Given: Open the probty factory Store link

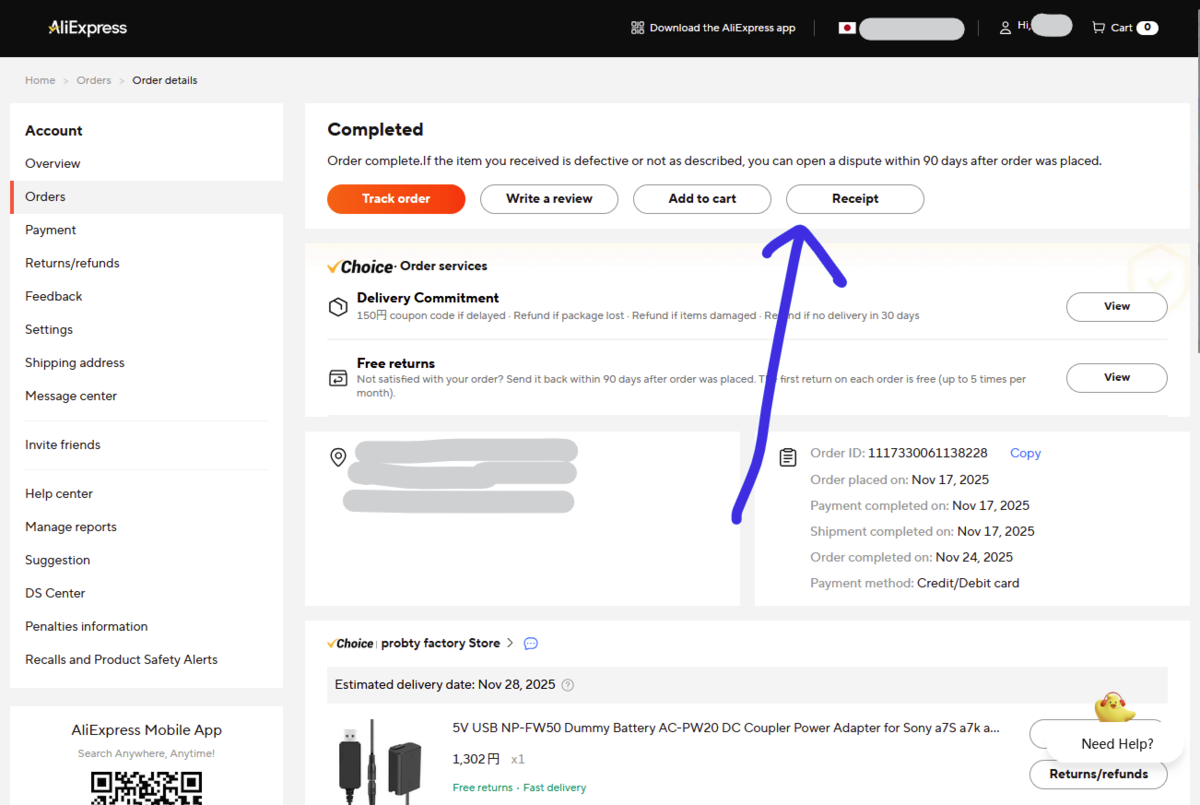Looking at the screenshot, I should point(440,643).
